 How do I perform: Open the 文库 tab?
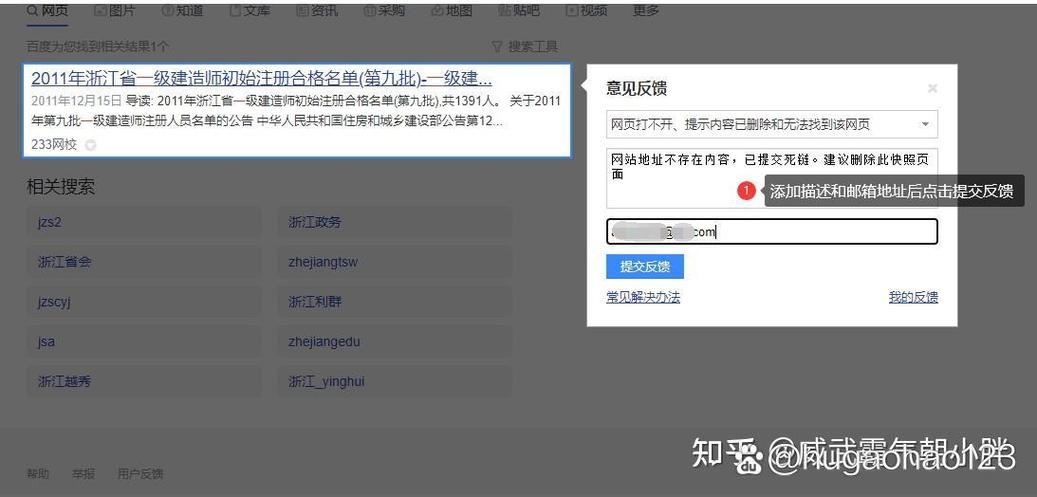click(250, 11)
